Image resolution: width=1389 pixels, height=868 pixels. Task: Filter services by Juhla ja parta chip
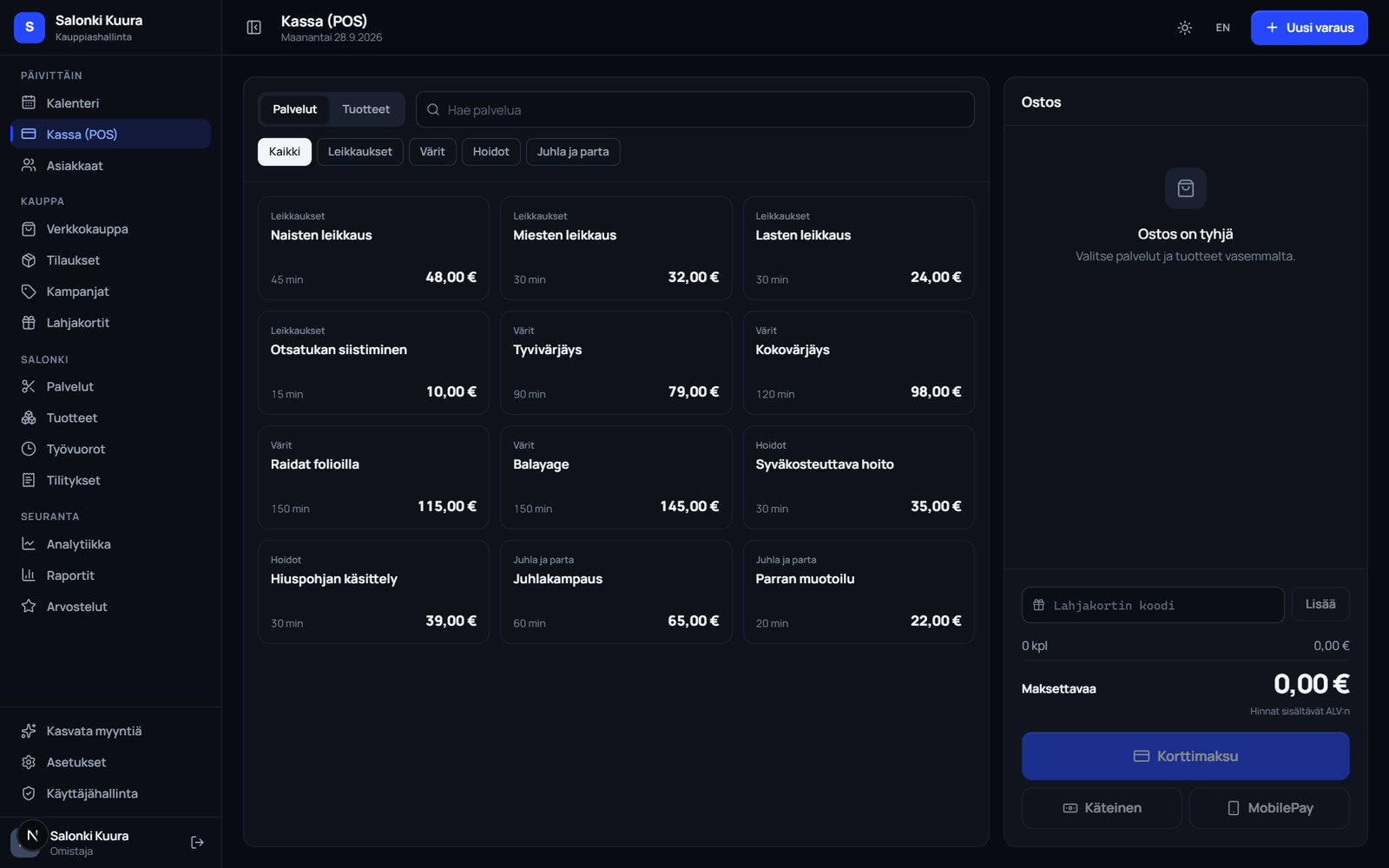[x=573, y=152]
